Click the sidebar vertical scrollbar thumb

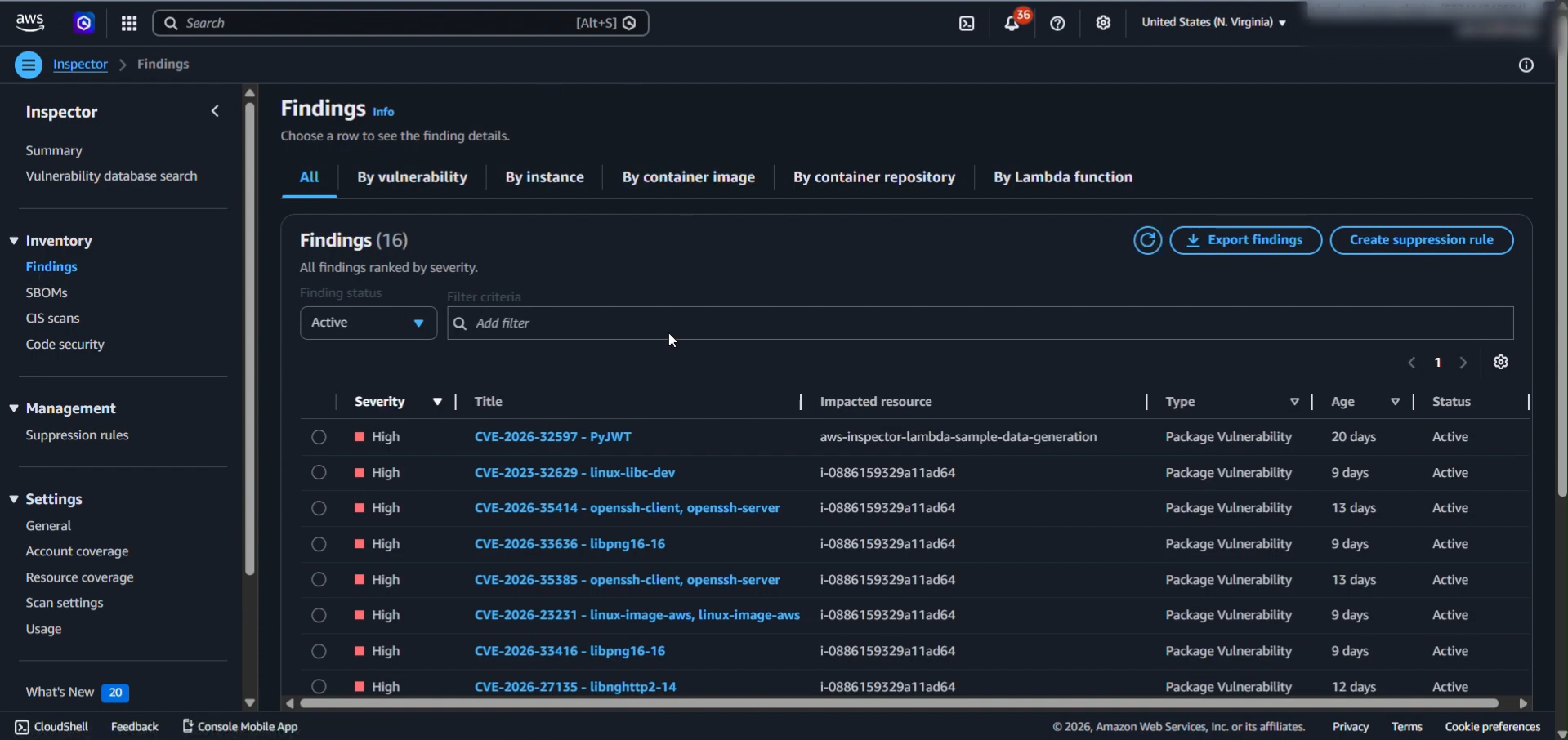[x=250, y=339]
